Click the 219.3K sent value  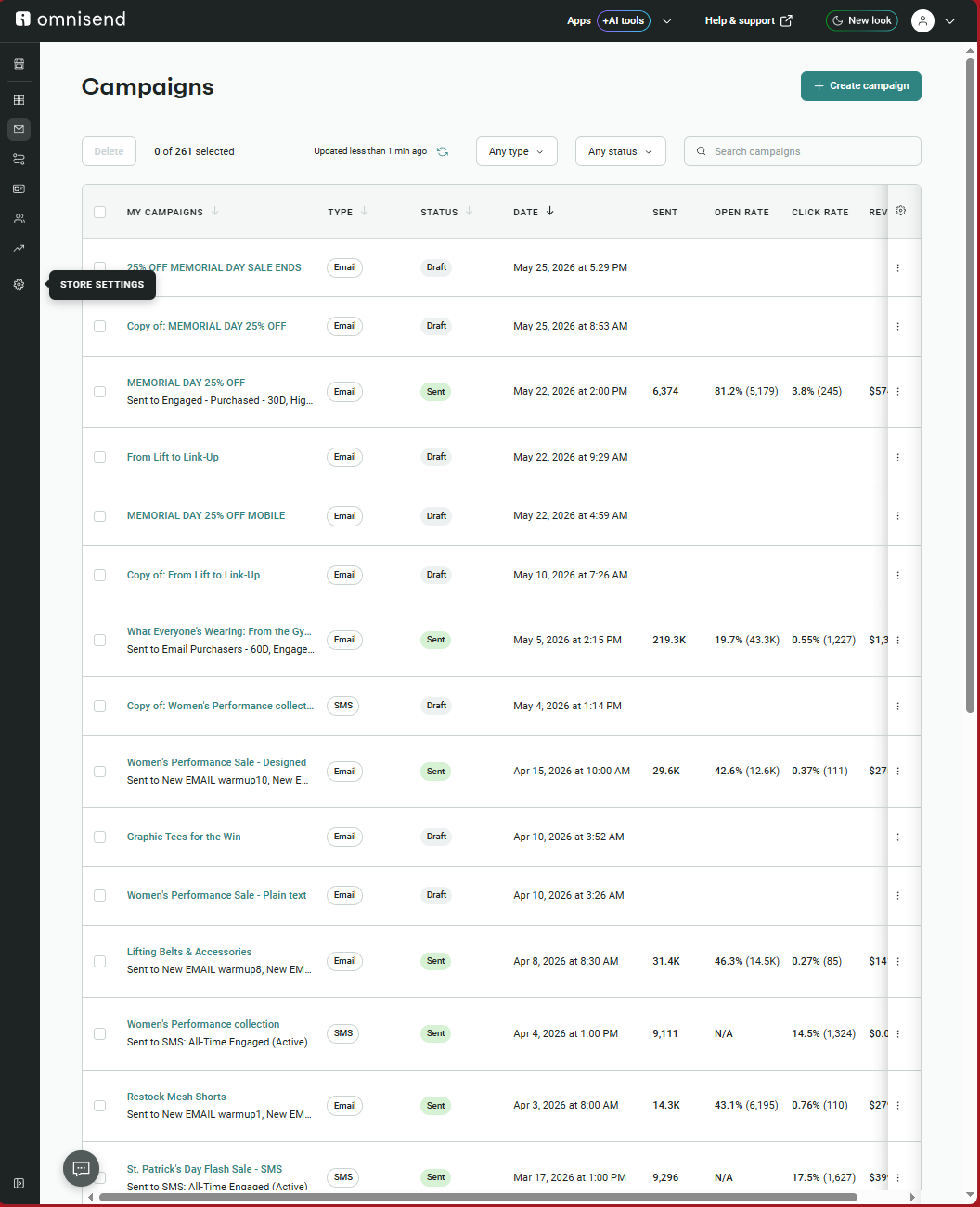click(x=669, y=640)
